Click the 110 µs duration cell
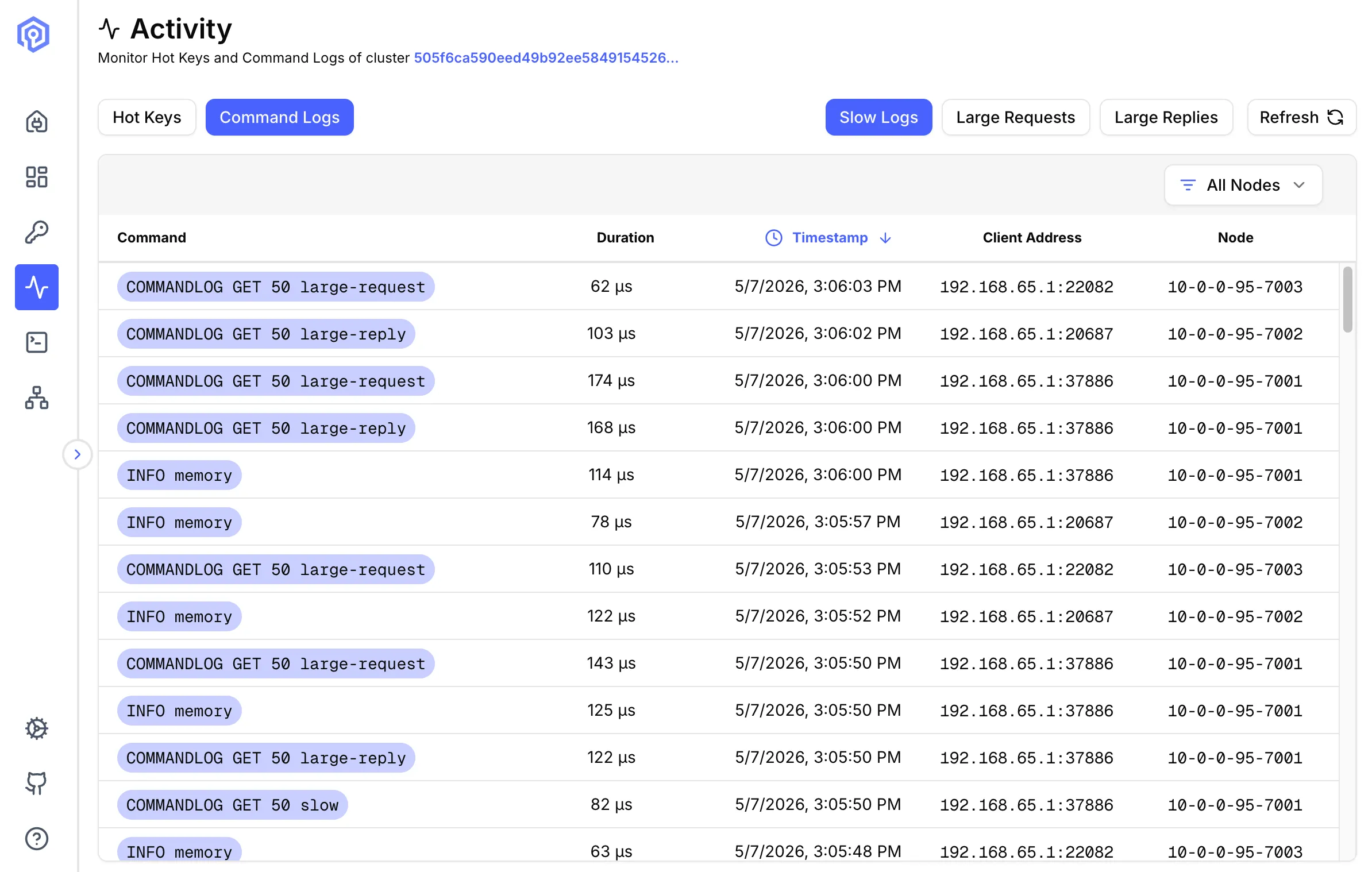The height and width of the screenshot is (872, 1372). click(611, 569)
